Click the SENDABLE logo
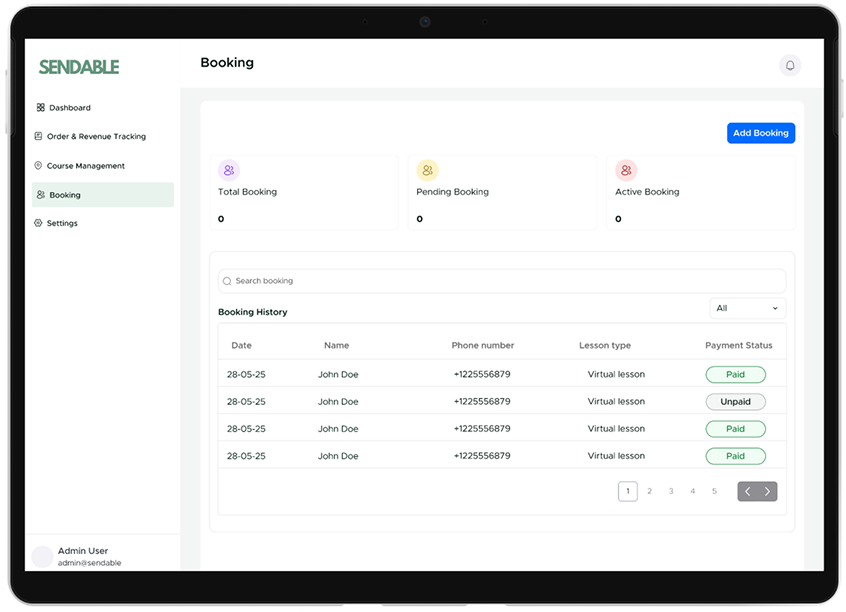The width and height of the screenshot is (846, 612). 79,67
